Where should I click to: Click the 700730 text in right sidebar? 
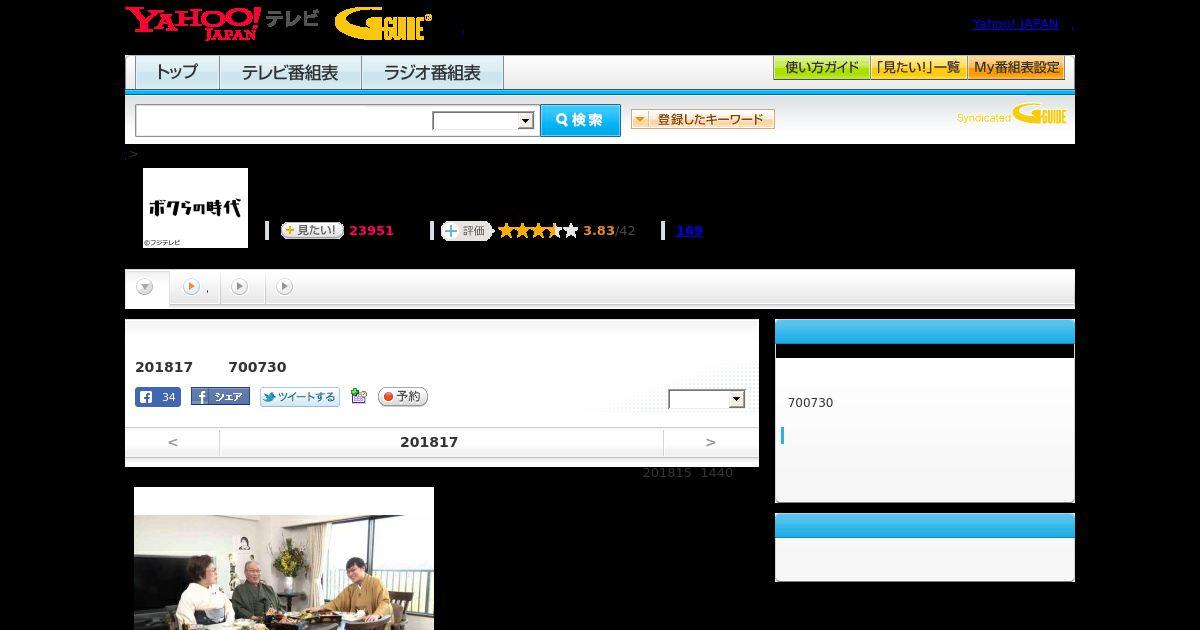point(810,403)
